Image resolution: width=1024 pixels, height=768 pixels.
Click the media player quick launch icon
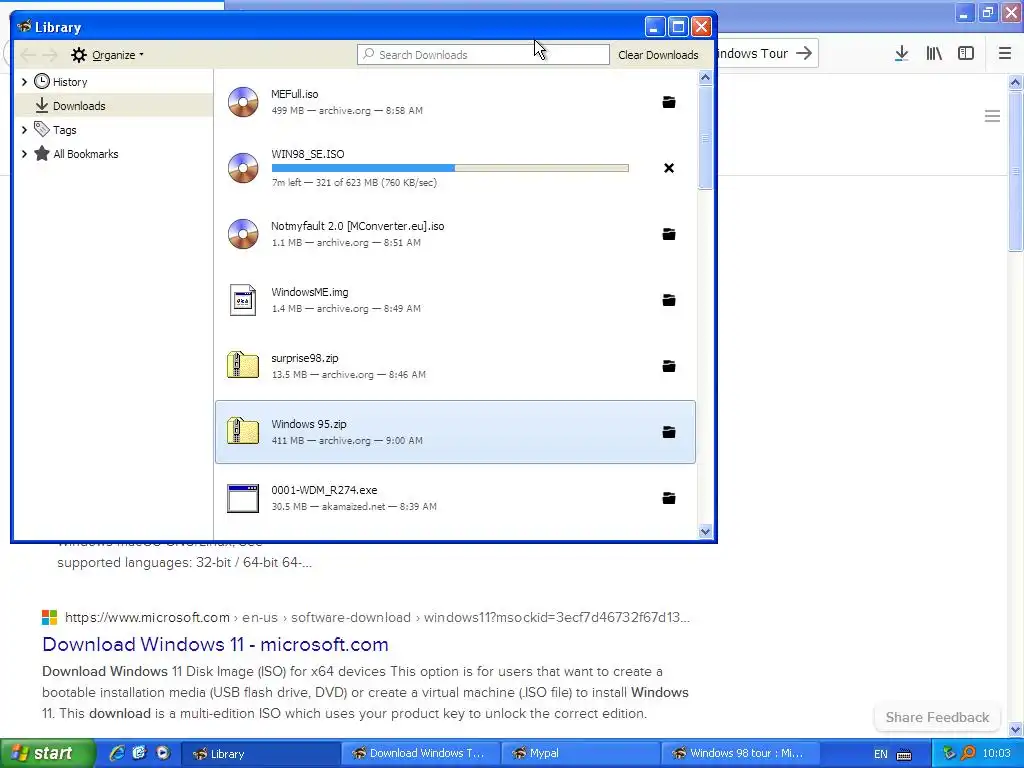163,753
